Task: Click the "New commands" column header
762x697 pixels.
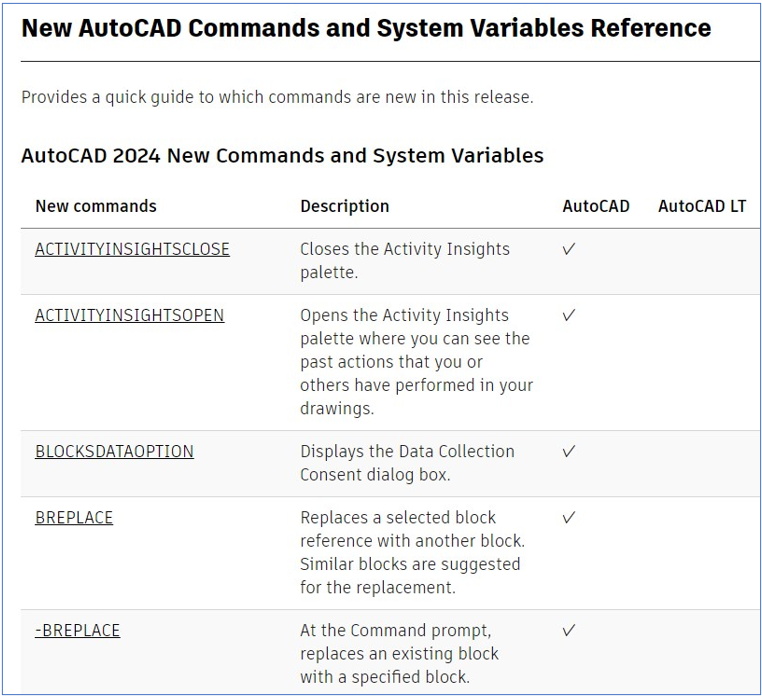Action: [96, 206]
